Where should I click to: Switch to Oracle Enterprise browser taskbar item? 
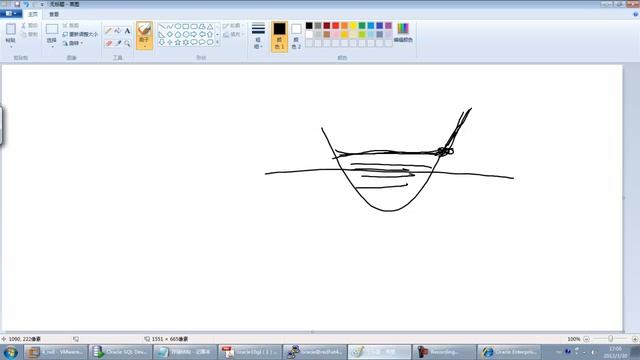click(x=509, y=352)
